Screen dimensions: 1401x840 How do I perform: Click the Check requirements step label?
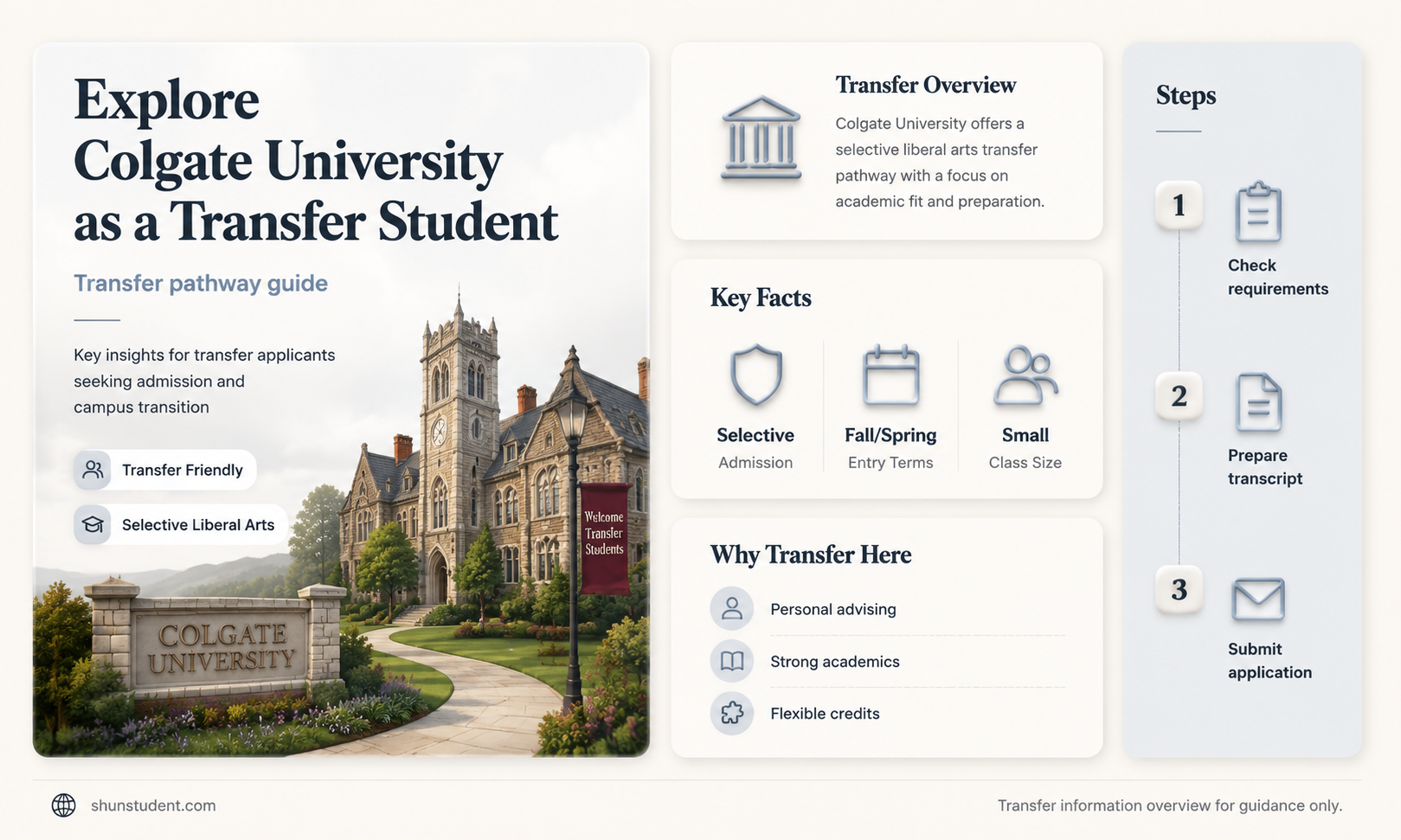pos(1278,277)
